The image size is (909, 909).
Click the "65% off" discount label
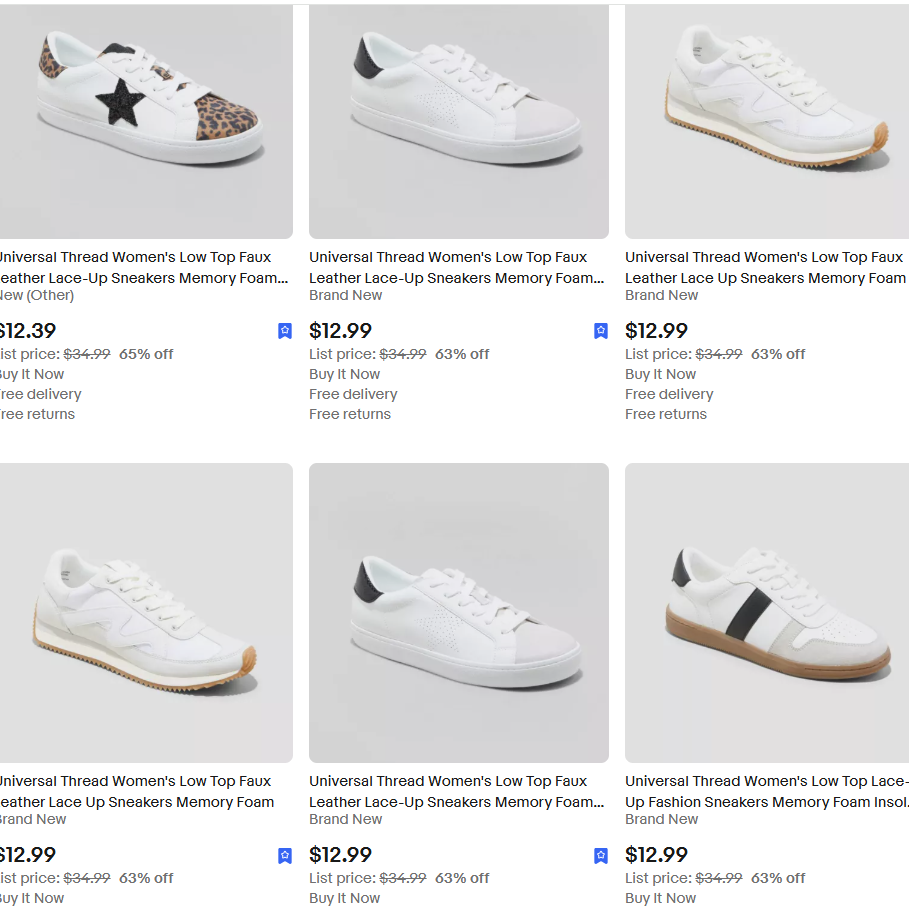(x=146, y=354)
